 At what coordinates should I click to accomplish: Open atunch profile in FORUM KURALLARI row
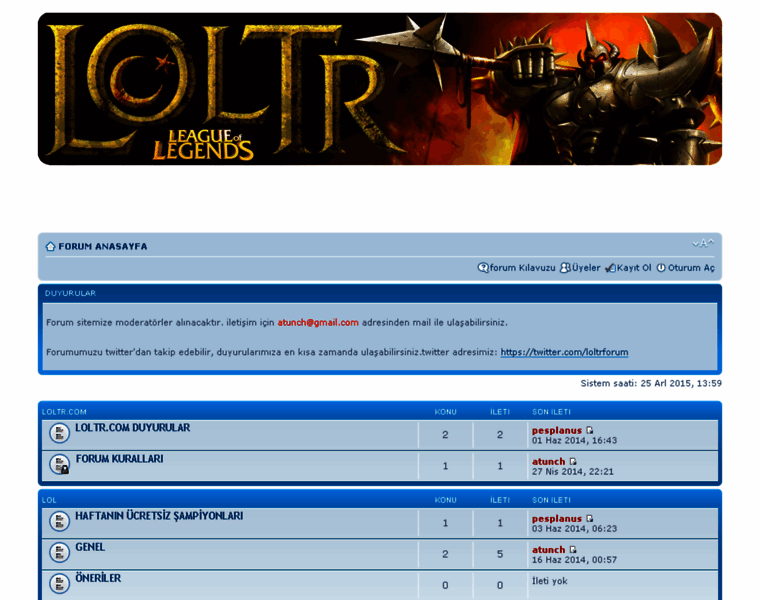(549, 461)
